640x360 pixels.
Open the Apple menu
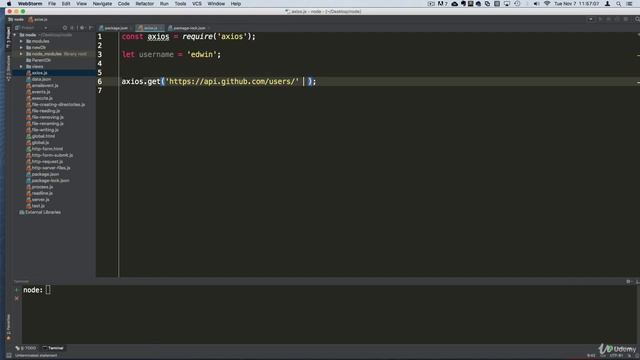click(9, 4)
